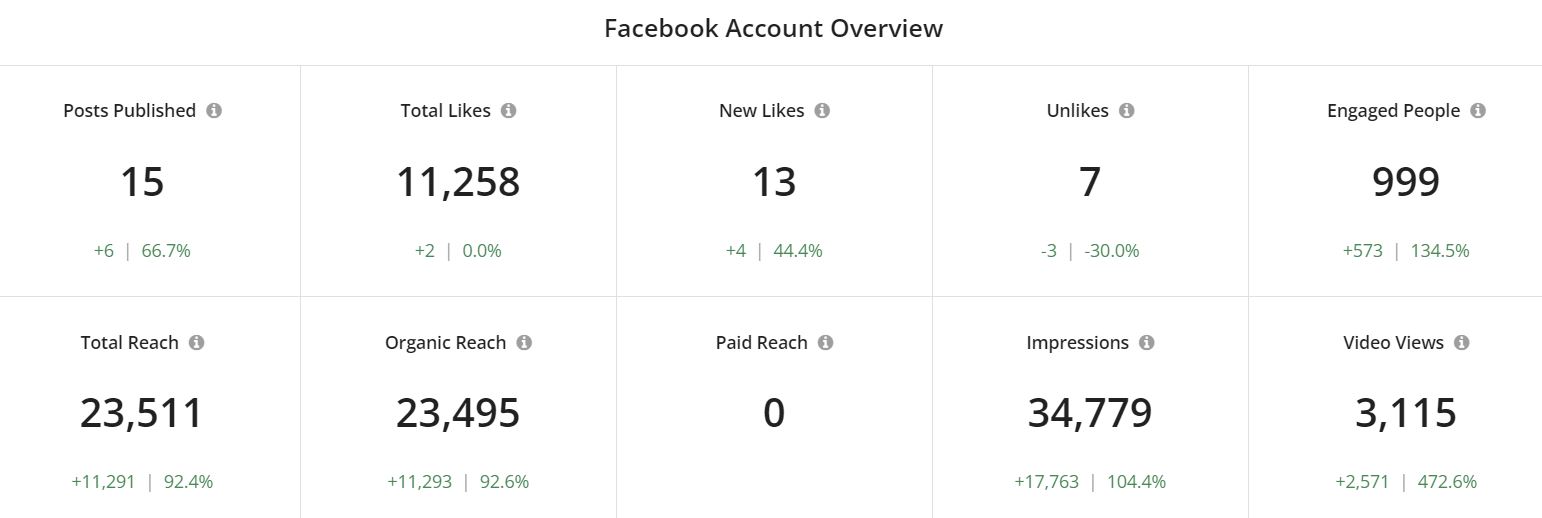Select the Total Reach figure 23,511
Image resolution: width=1542 pixels, height=518 pixels.
tap(142, 413)
